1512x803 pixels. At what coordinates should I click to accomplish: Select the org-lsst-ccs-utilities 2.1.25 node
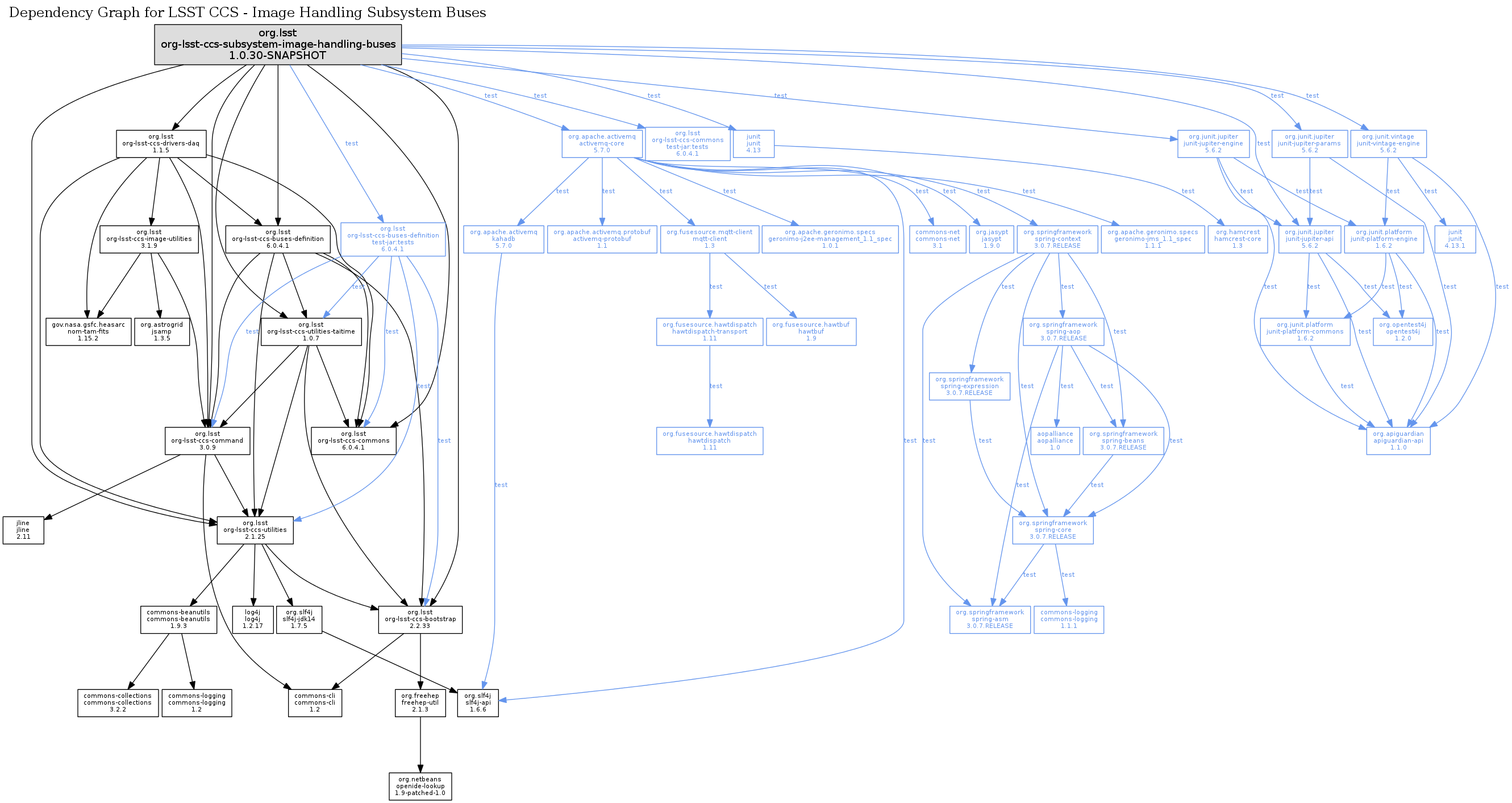pyautogui.click(x=255, y=530)
